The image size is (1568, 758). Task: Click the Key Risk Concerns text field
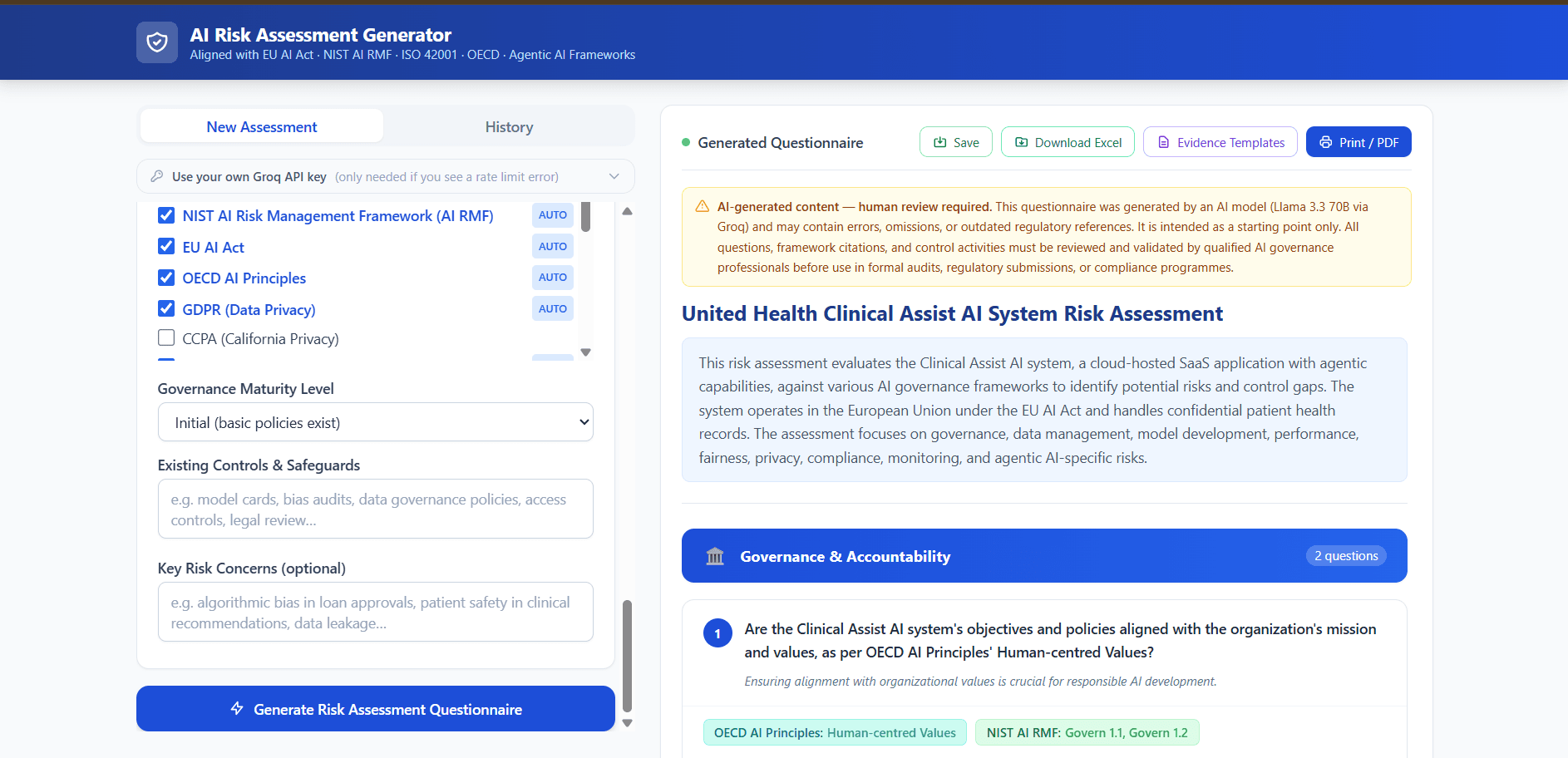coord(376,612)
